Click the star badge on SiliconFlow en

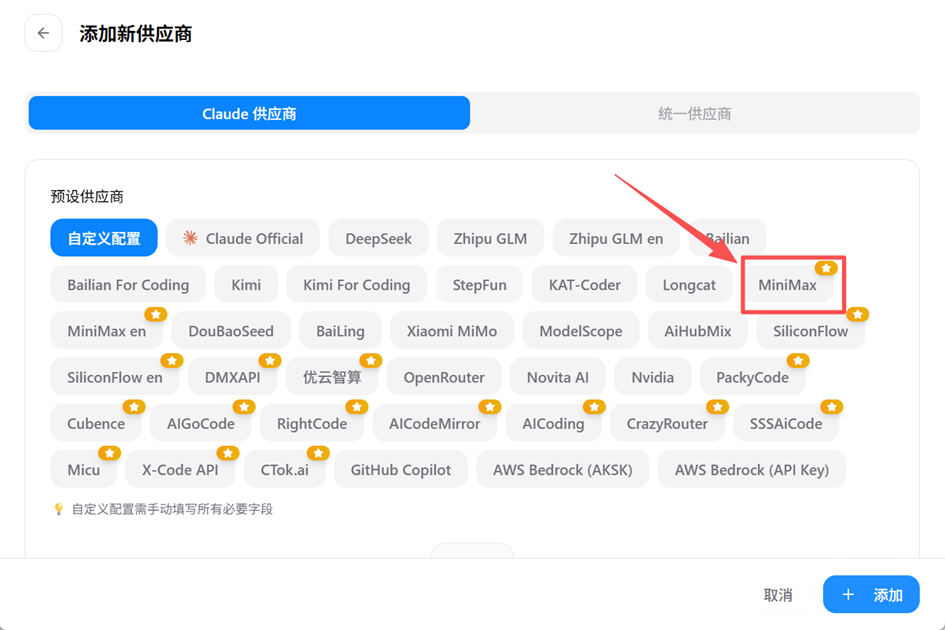(172, 361)
